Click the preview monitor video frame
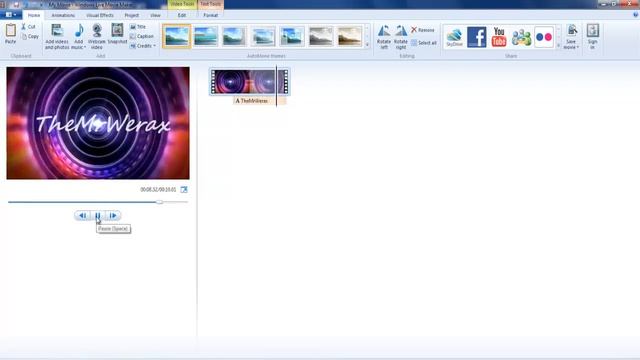The height and width of the screenshot is (360, 640). [98, 123]
